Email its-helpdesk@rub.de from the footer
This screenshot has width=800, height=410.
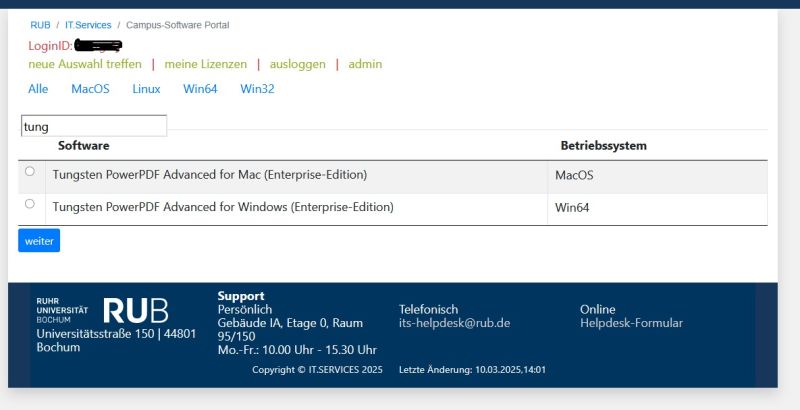coord(455,323)
